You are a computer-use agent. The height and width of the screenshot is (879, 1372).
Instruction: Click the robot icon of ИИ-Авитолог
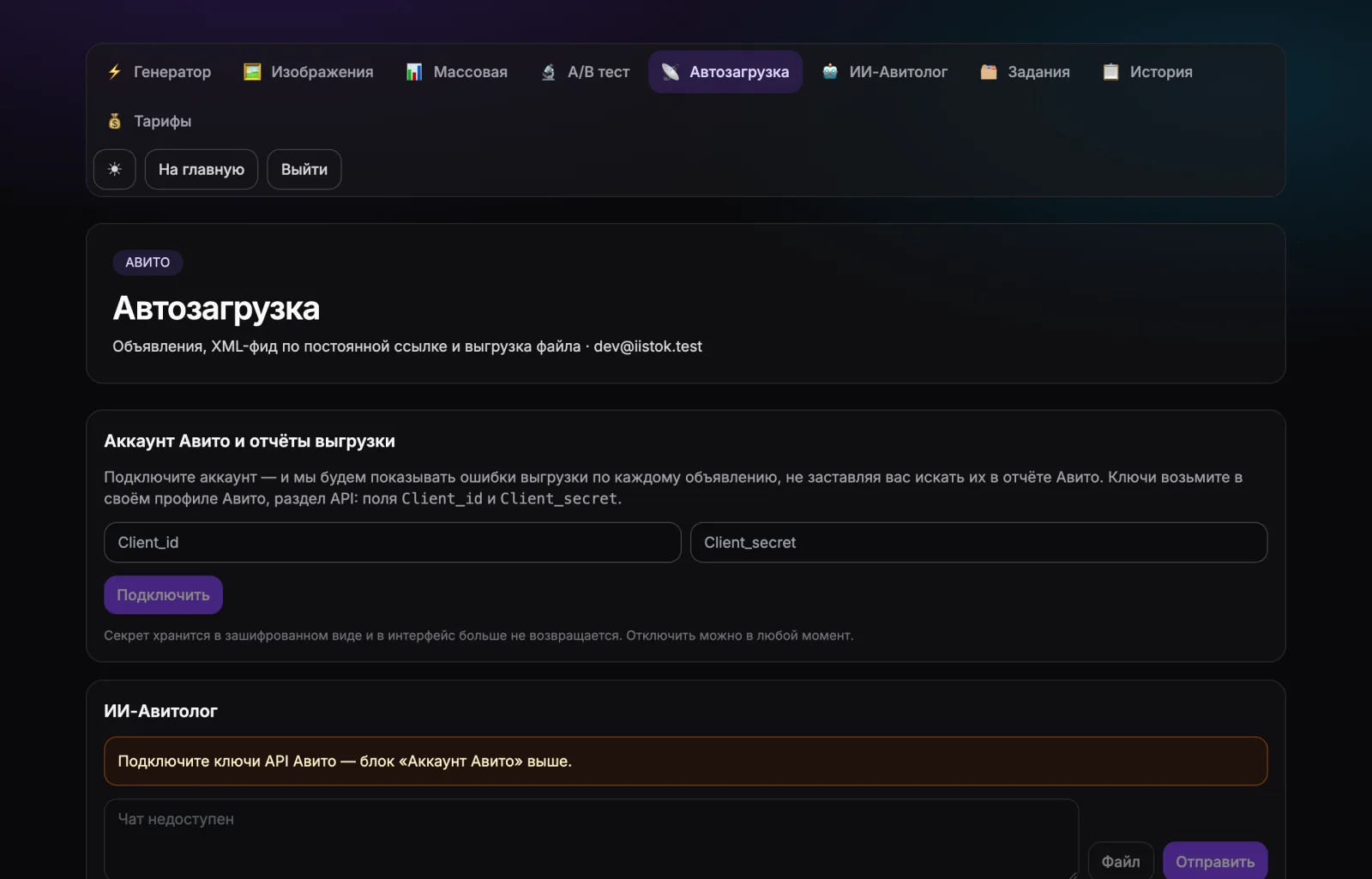[x=830, y=72]
